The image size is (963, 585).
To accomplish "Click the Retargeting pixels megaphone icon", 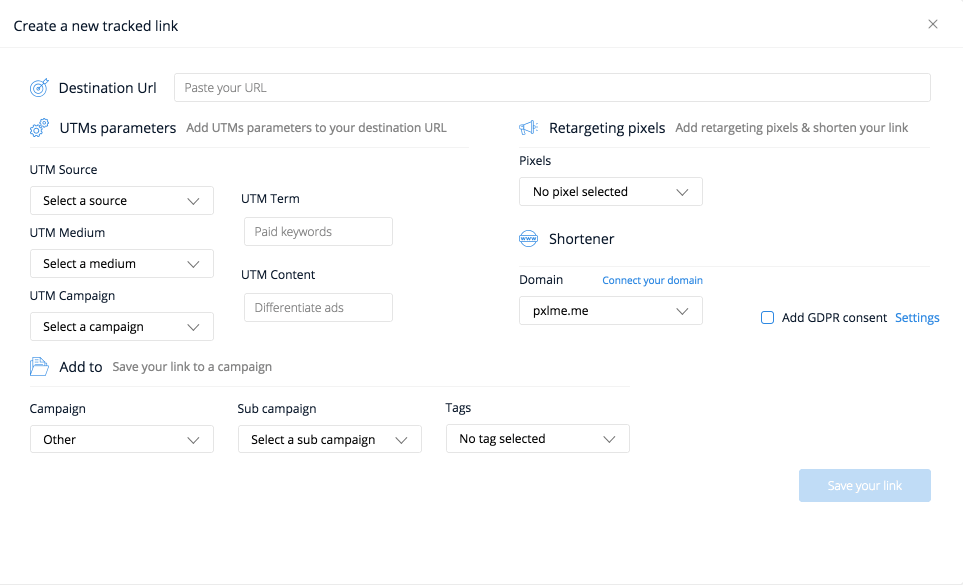I will point(529,128).
